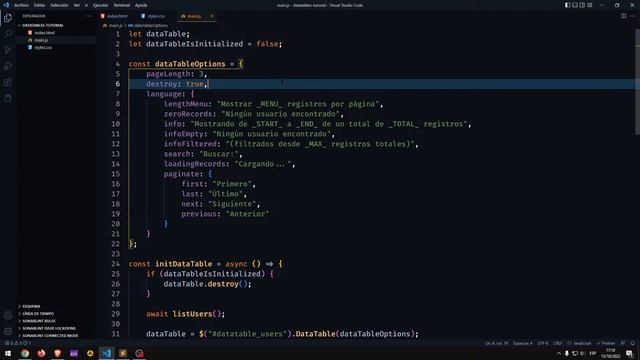Click the editor vertical scrollbar
Image resolution: width=640 pixels, height=360 pixels.
pyautogui.click(x=637, y=82)
